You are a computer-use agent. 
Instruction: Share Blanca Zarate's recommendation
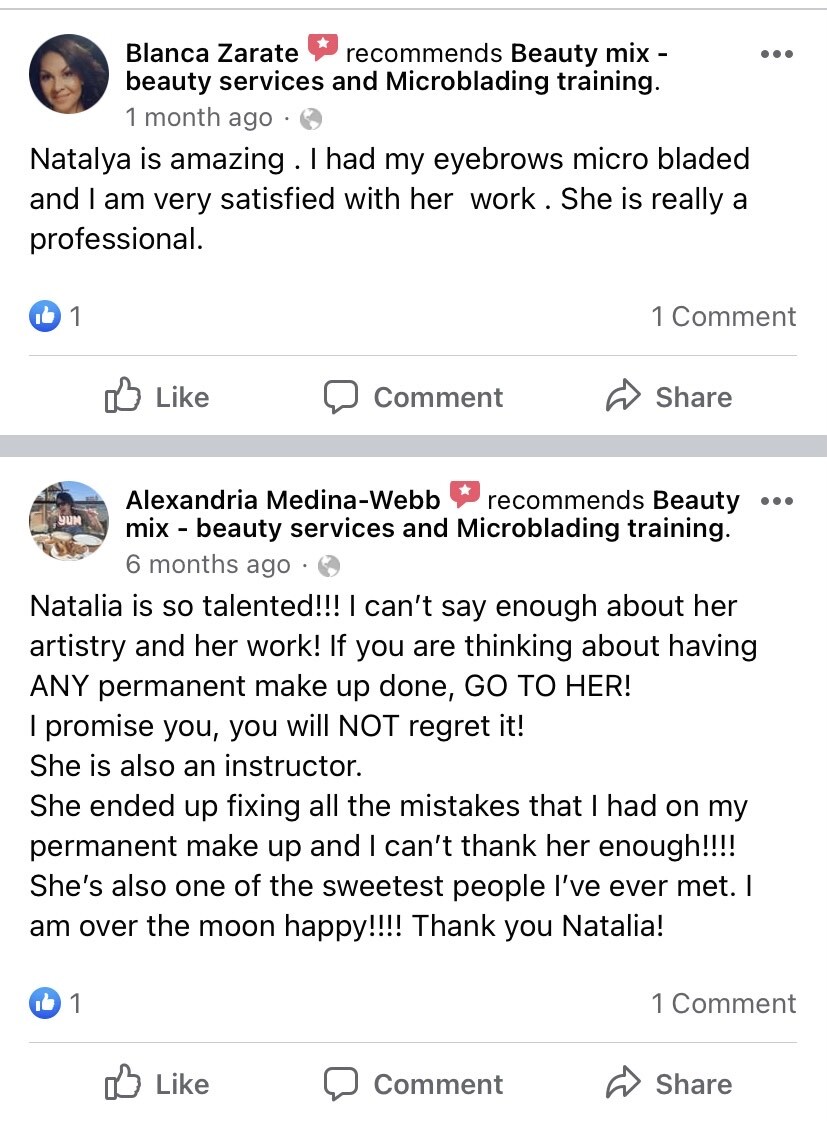point(669,397)
